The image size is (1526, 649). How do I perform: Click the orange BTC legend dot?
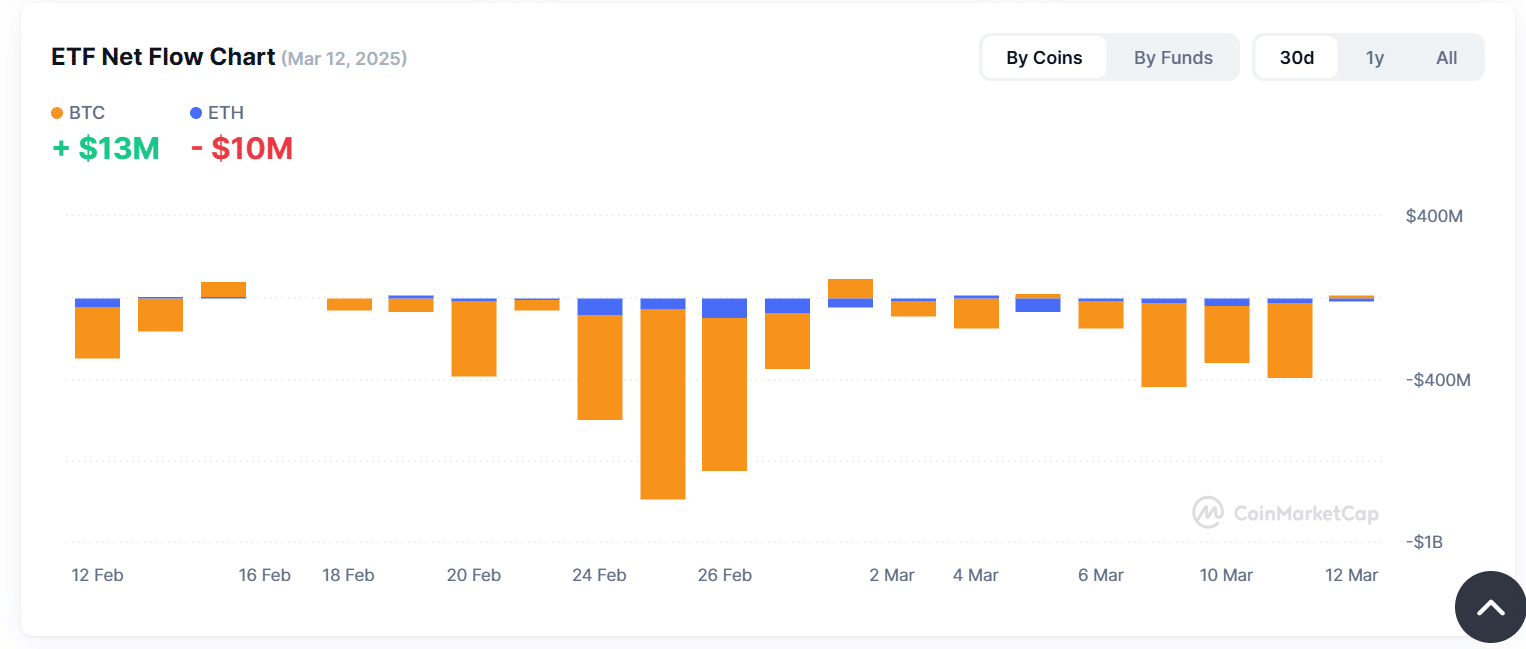click(x=57, y=113)
